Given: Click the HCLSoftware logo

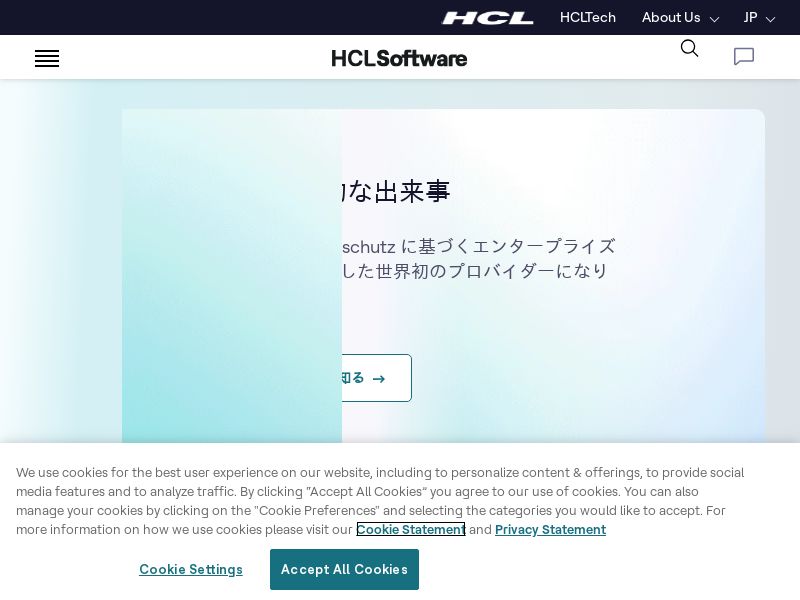Looking at the screenshot, I should (399, 58).
